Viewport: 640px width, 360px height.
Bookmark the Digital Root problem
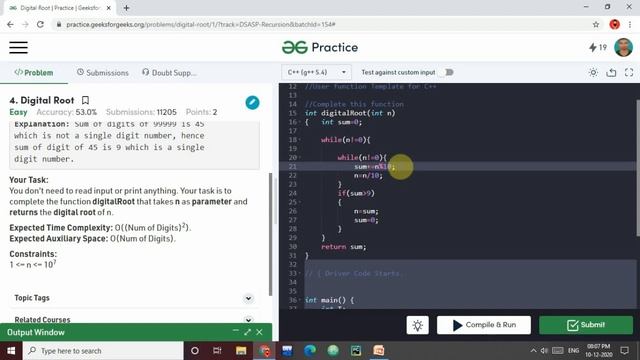point(85,100)
